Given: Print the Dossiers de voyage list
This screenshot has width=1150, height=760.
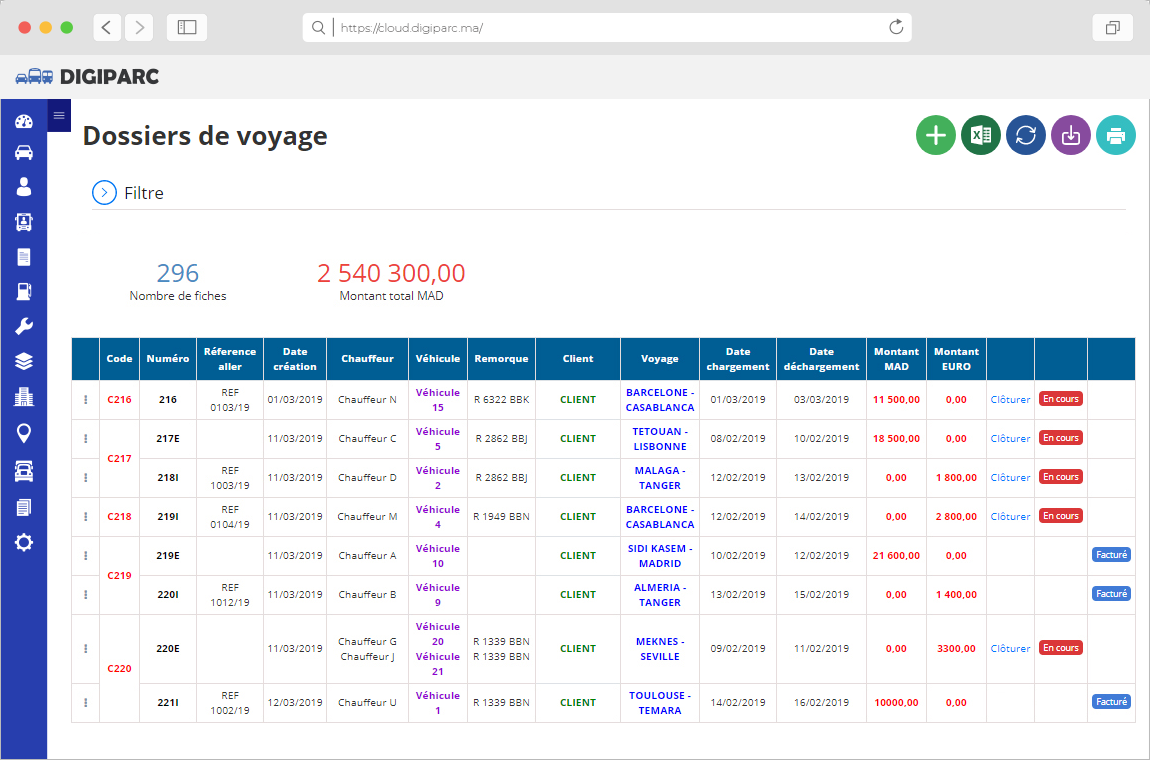Looking at the screenshot, I should click(x=1116, y=135).
